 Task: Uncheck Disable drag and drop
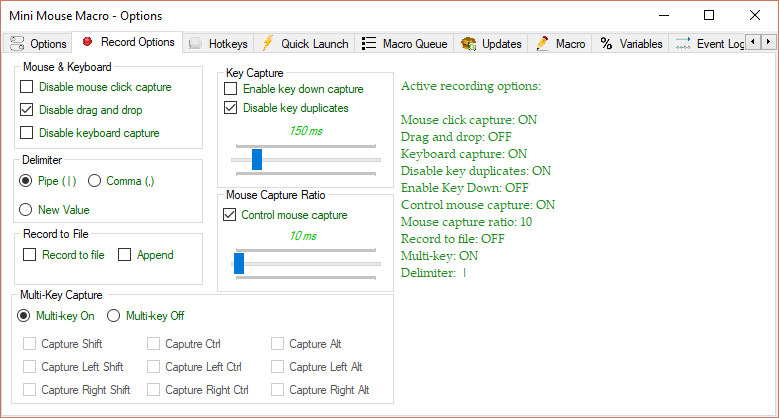click(x=26, y=110)
